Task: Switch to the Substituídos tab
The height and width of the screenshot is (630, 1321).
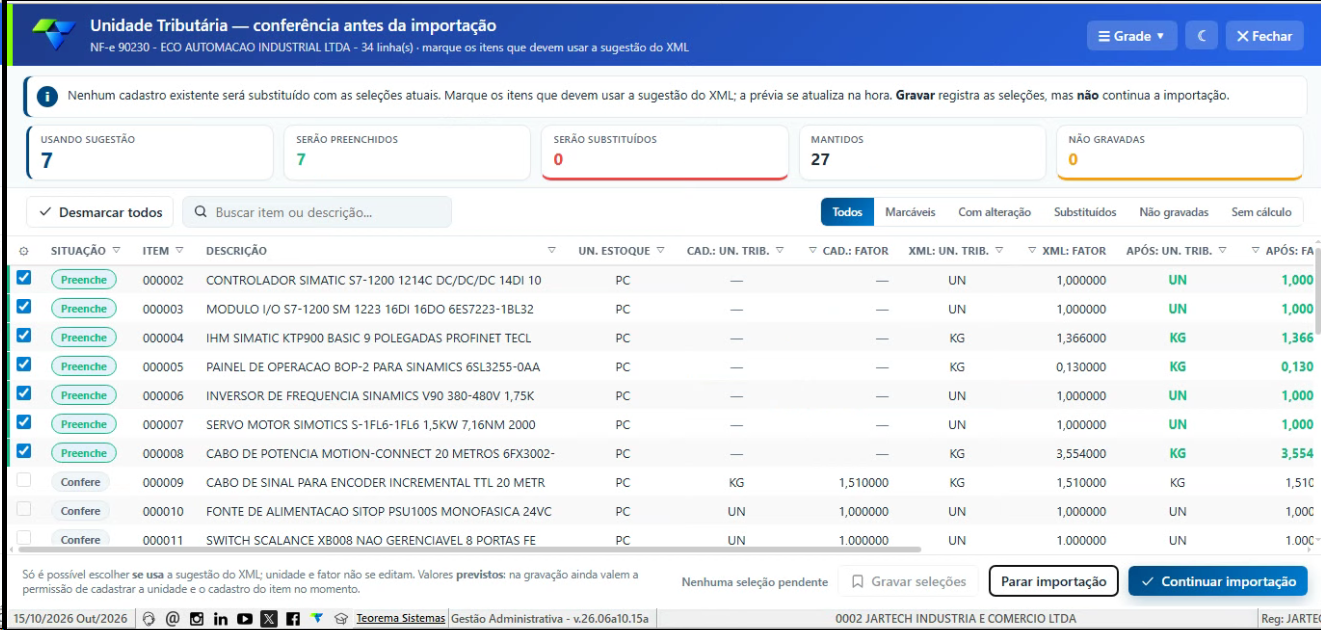Action: (1085, 212)
